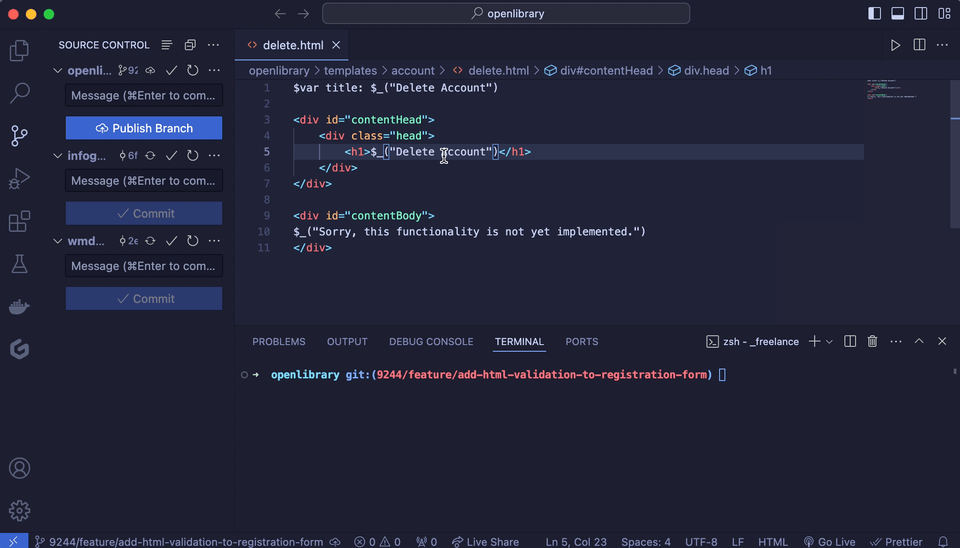Switch to the PROBLEMS tab

point(279,342)
